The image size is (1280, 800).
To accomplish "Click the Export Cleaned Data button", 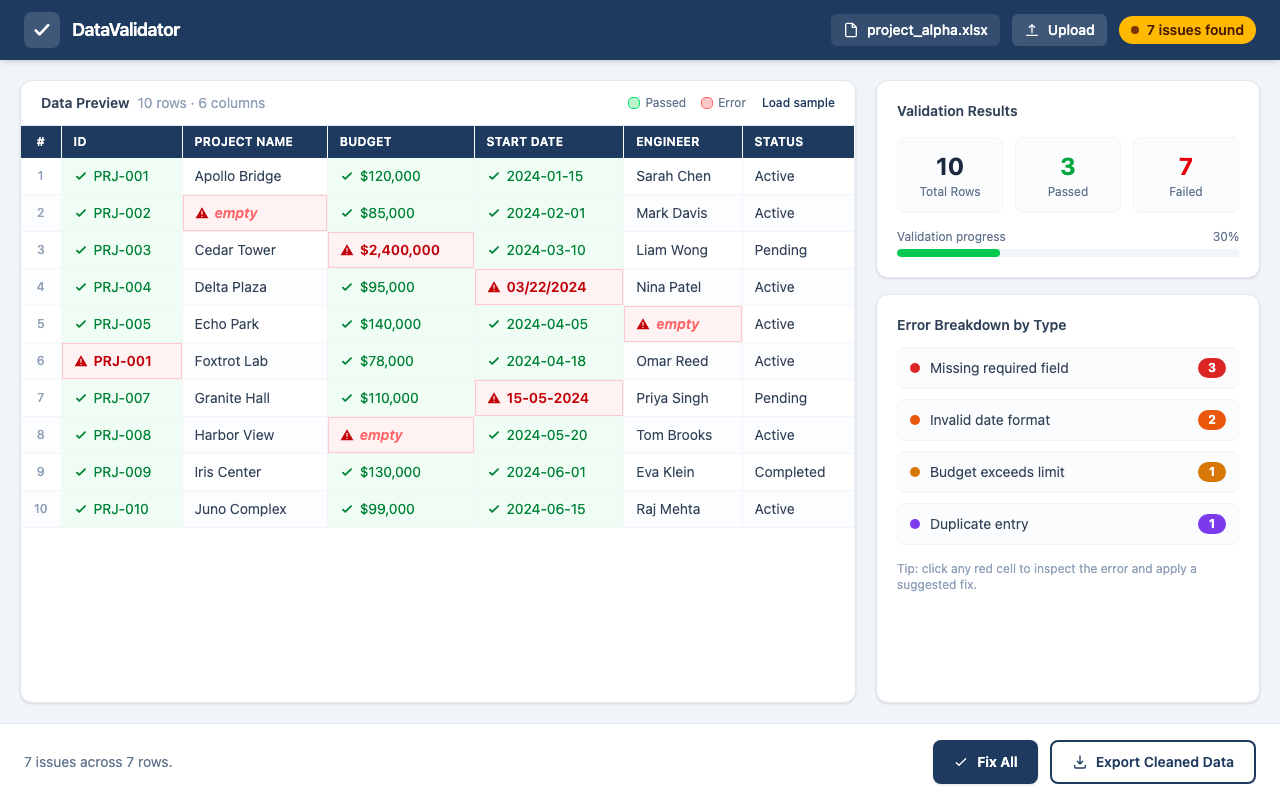I will pyautogui.click(x=1153, y=762).
